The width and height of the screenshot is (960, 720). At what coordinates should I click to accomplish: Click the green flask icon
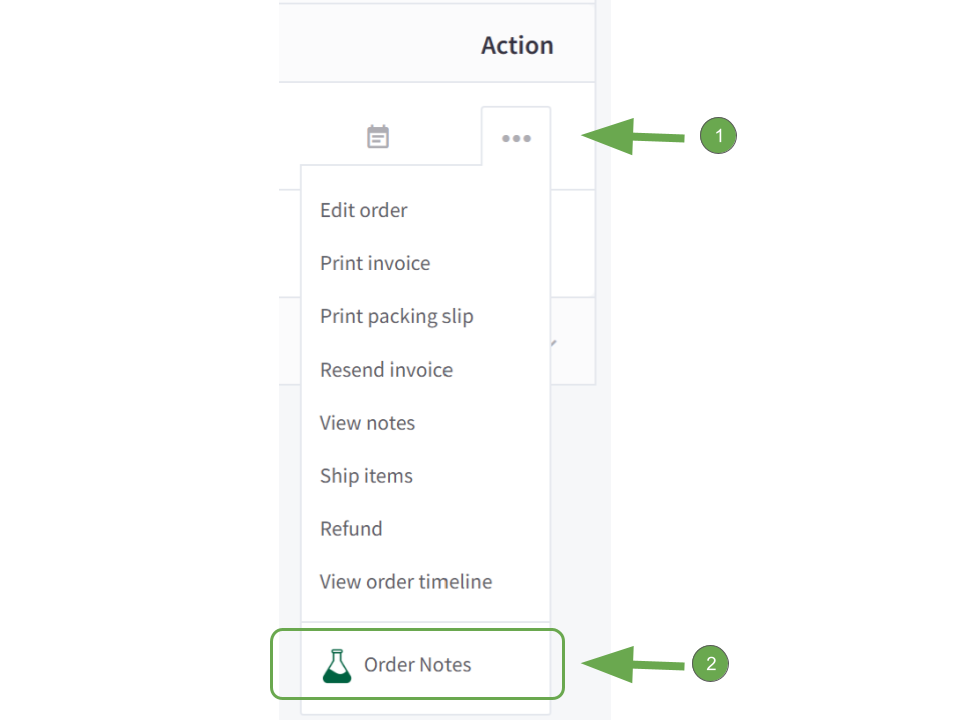(337, 666)
